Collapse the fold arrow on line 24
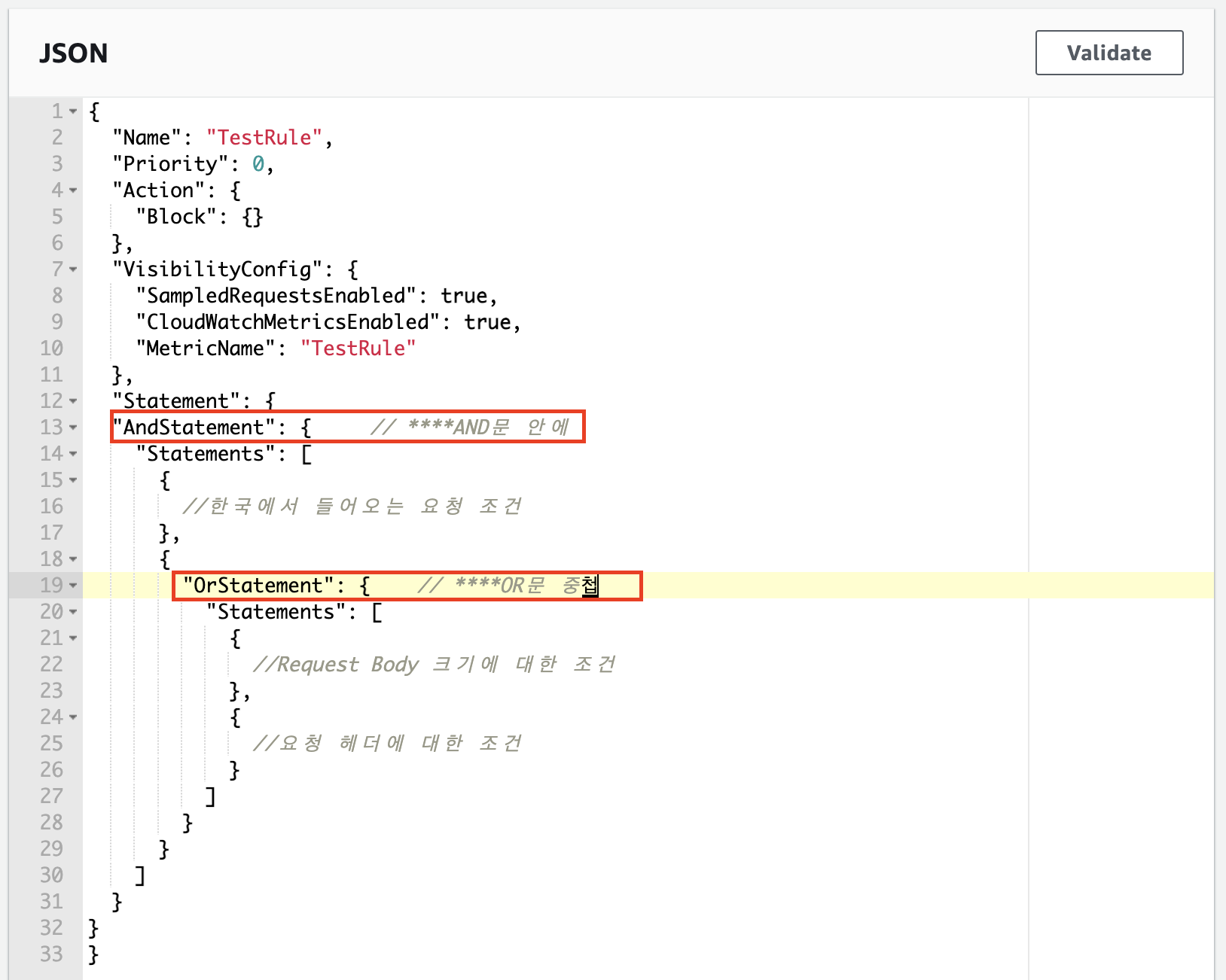The image size is (1226, 980). pos(73,717)
